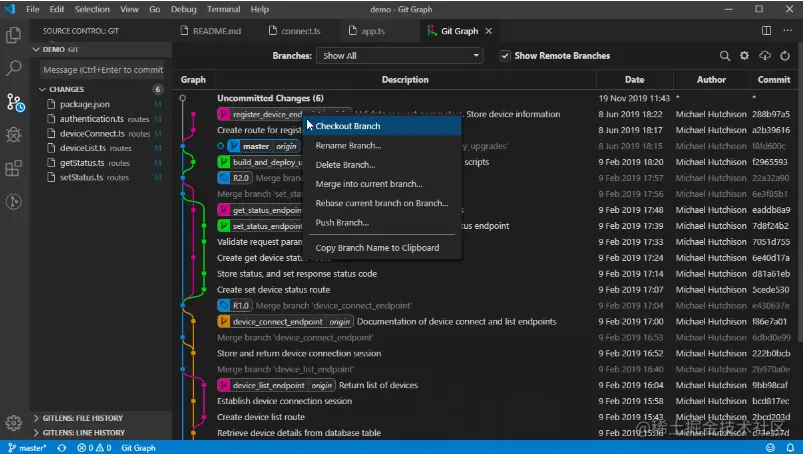Choose Rename Branch... menu entry
The height and width of the screenshot is (454, 803).
coord(382,145)
